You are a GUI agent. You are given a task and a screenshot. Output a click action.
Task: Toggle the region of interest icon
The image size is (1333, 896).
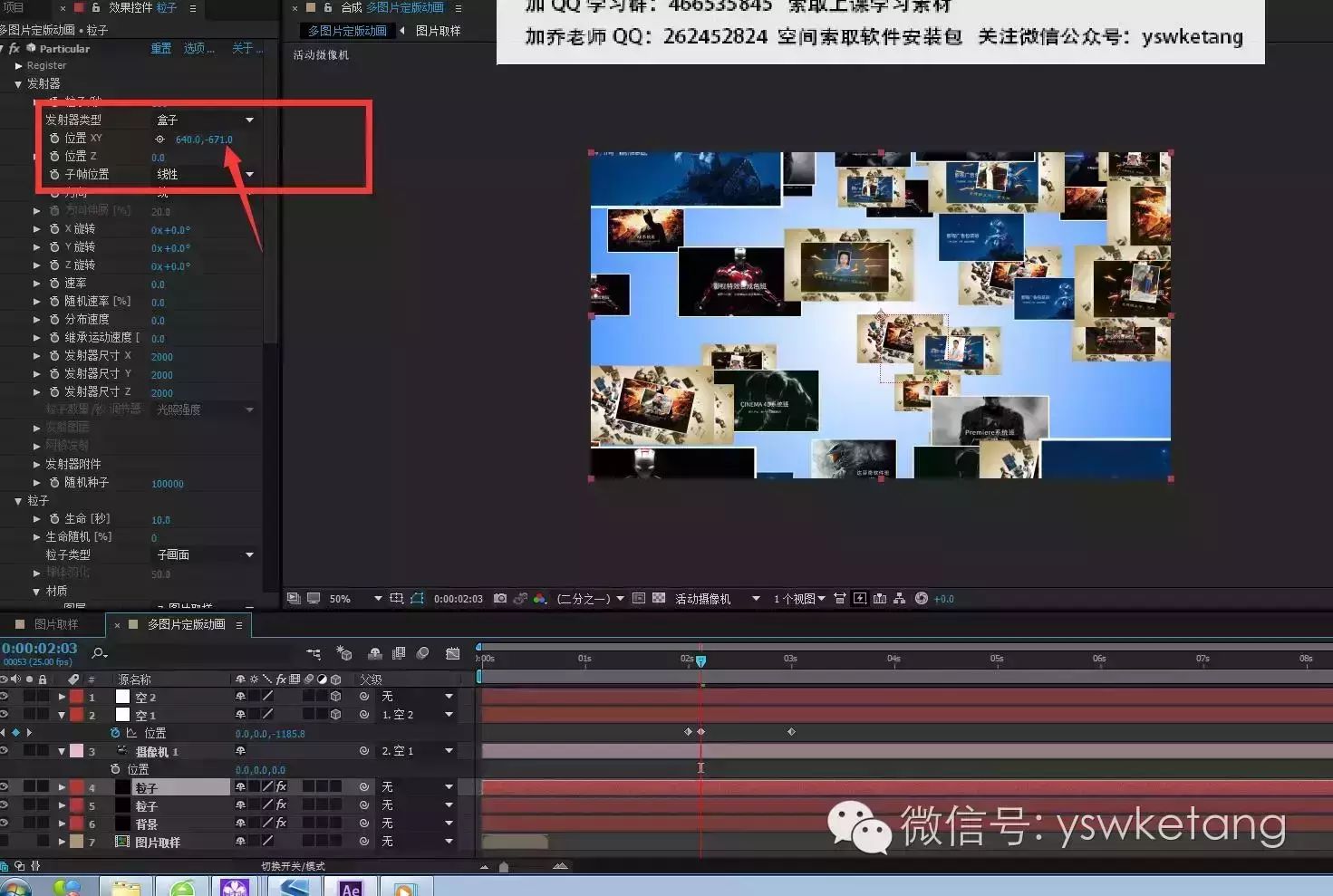coord(638,598)
